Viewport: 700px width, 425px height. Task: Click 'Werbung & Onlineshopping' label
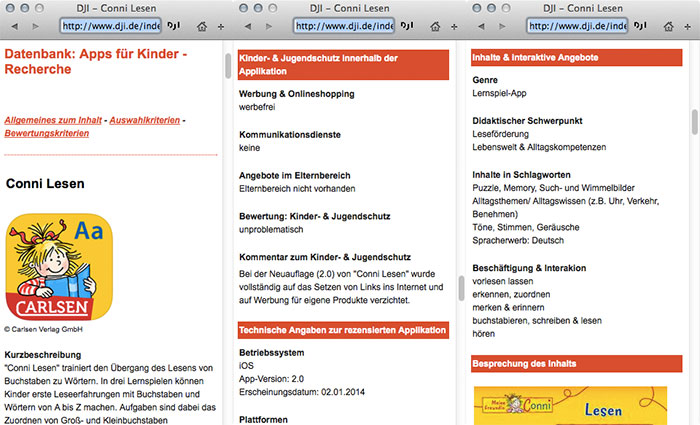click(x=297, y=94)
